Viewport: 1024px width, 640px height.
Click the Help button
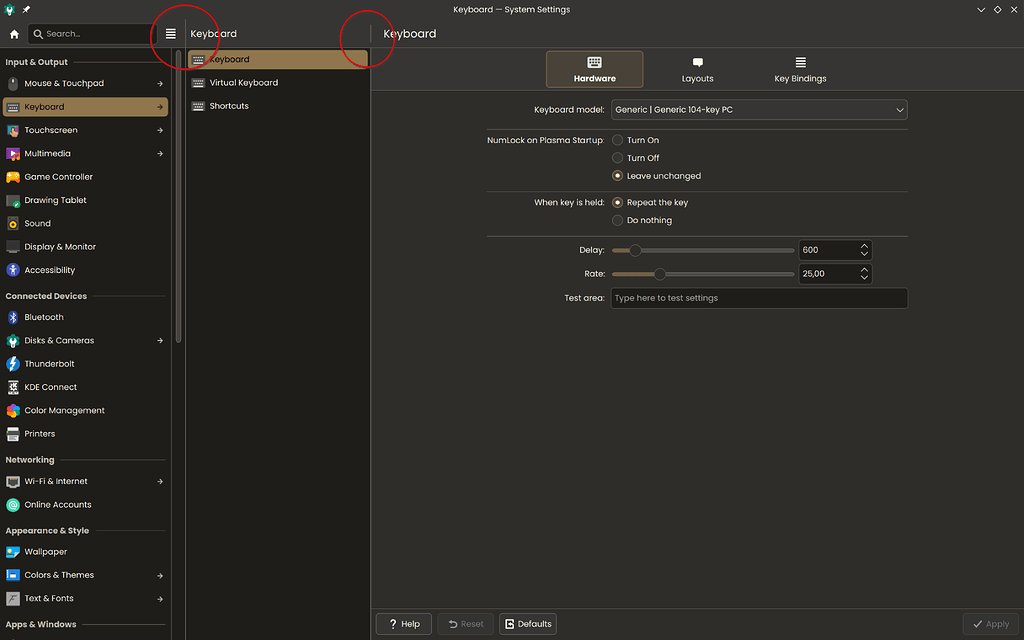(403, 623)
